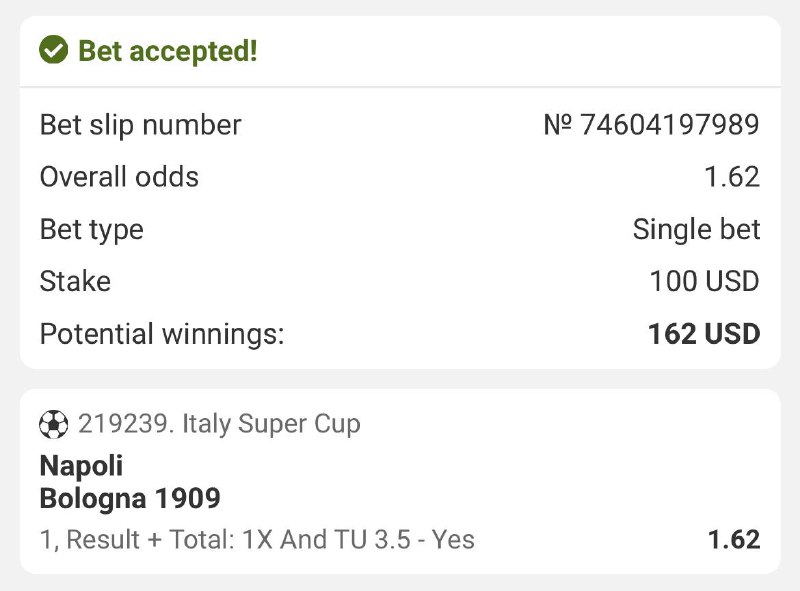This screenshot has width=800, height=591.
Task: Select the Napoli team name
Action: (x=81, y=466)
